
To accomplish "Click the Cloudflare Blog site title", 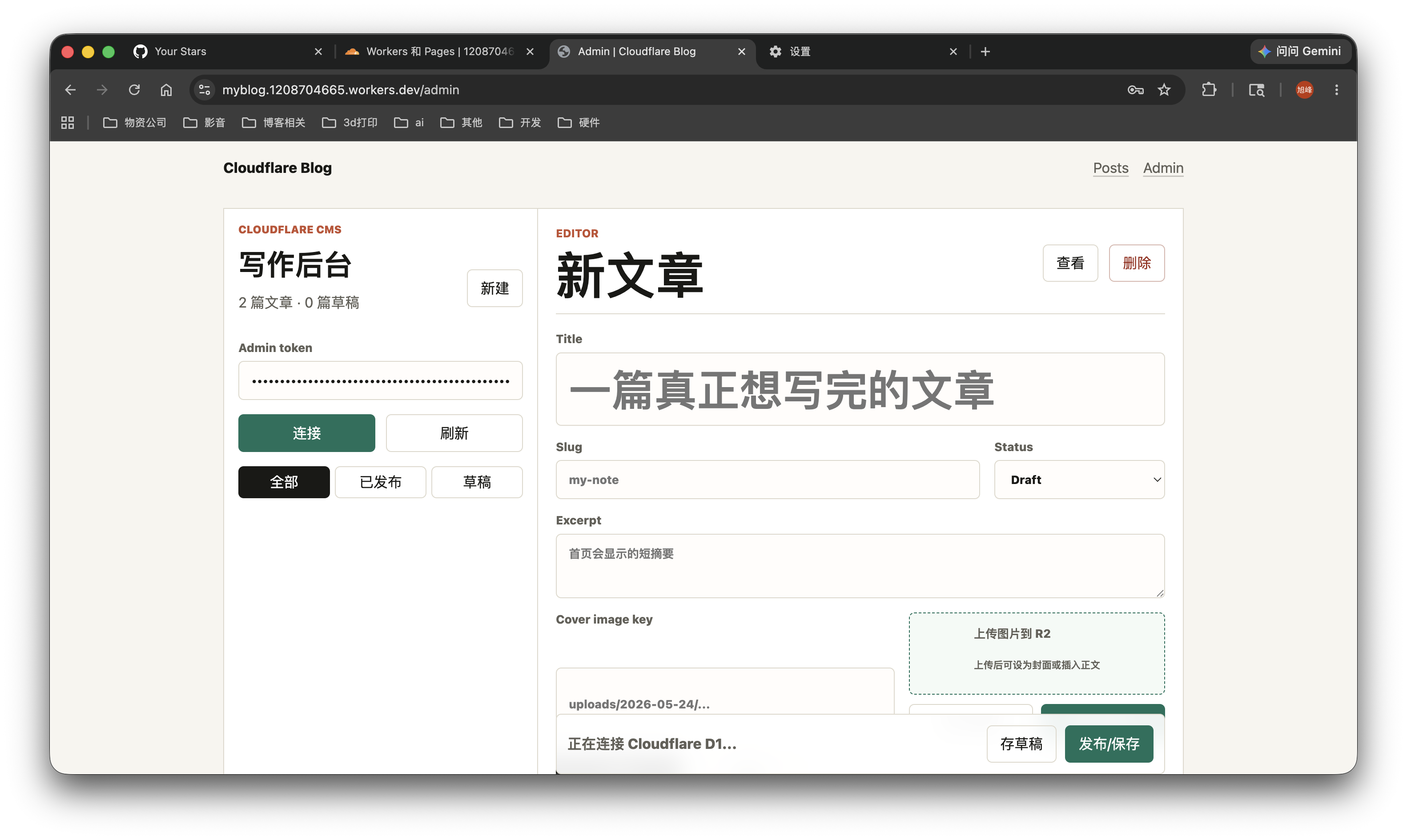I will point(277,168).
